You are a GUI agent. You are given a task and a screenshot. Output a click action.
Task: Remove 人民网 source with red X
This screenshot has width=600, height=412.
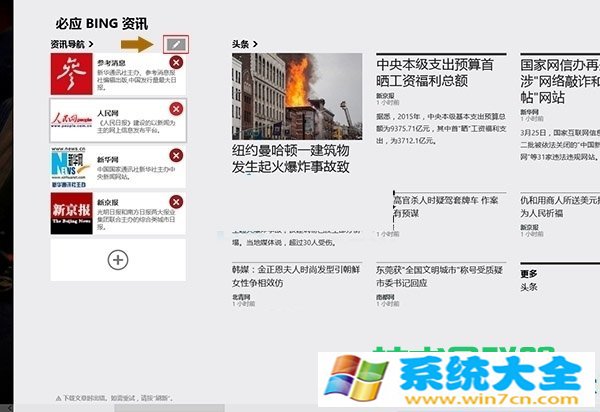pyautogui.click(x=176, y=109)
